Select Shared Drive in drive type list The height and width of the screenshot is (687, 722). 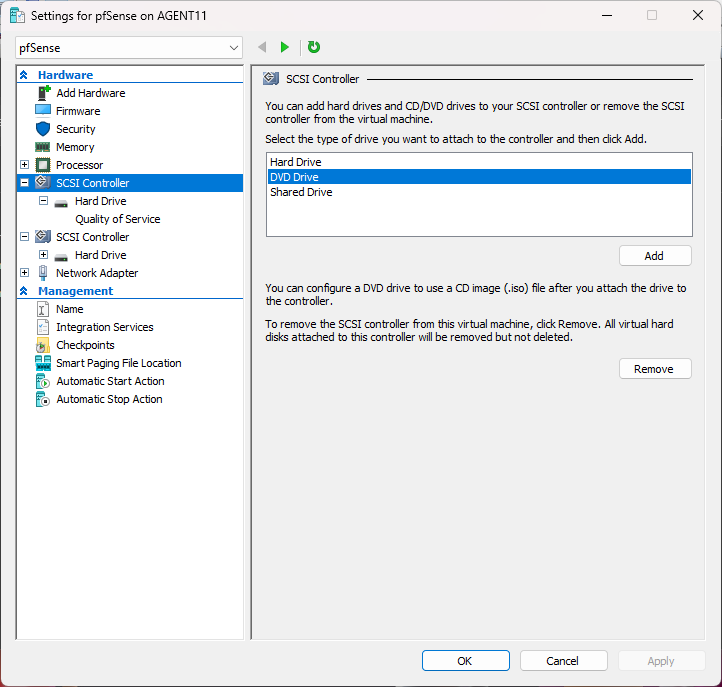pos(301,192)
